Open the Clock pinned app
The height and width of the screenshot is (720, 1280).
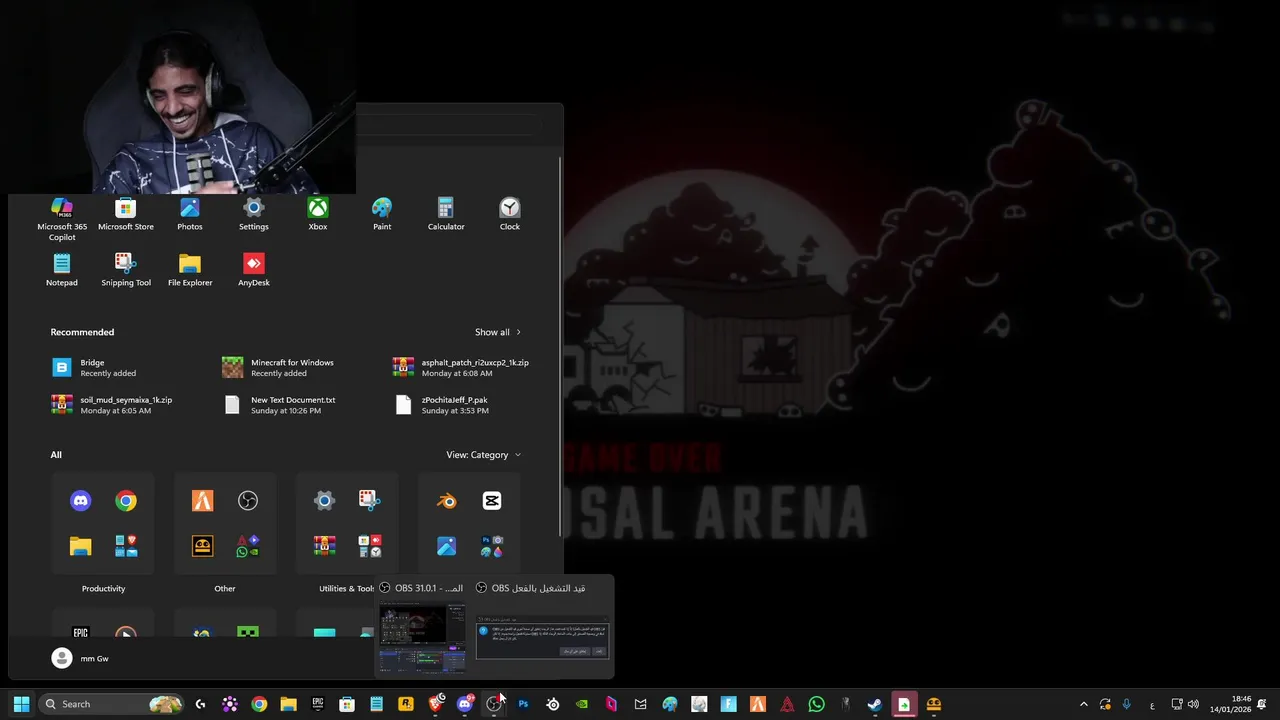pos(510,214)
